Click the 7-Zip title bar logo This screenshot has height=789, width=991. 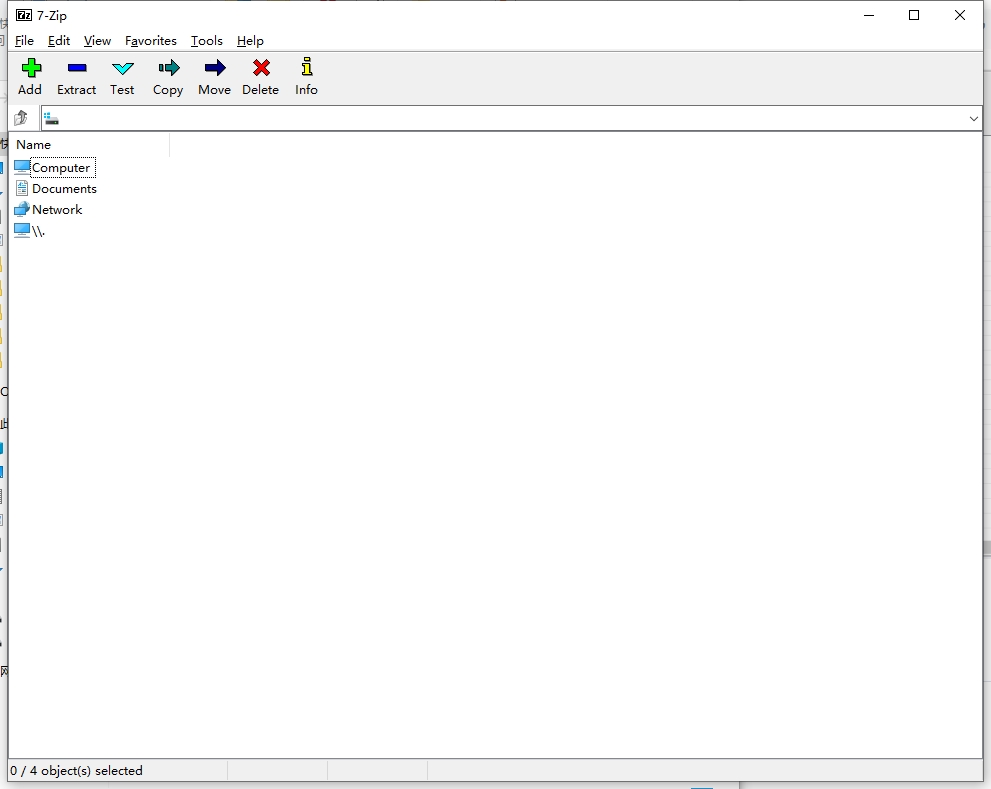[24, 15]
